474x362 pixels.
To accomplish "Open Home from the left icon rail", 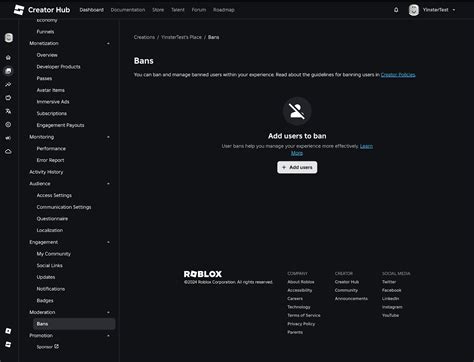I will [x=8, y=57].
